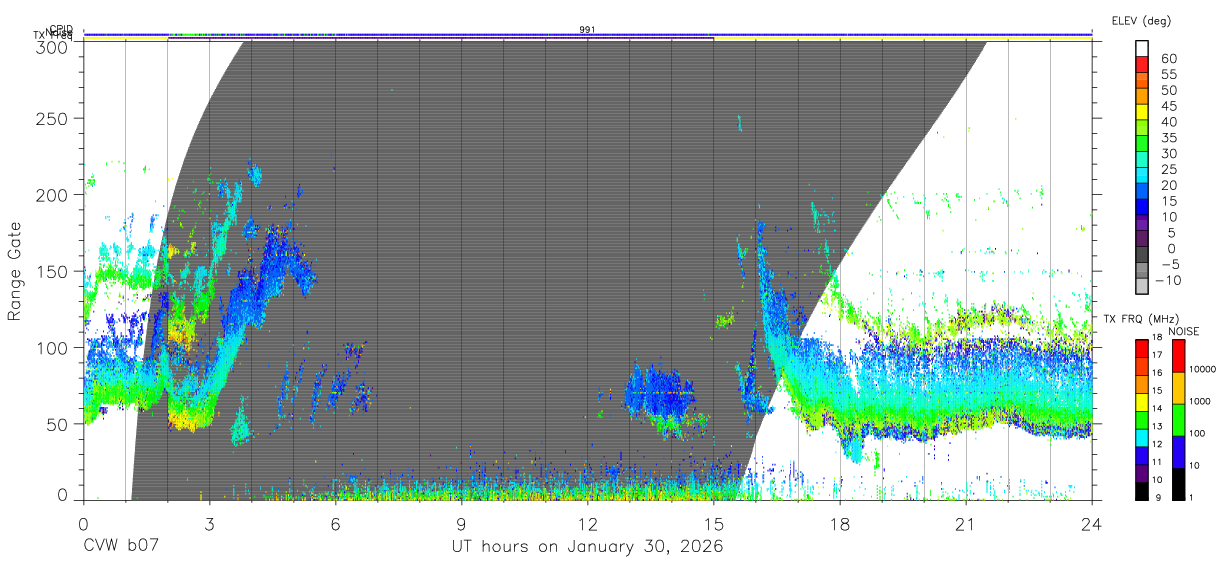The height and width of the screenshot is (567, 1228).
Task: Pick the yellow segment of NOISE colorbar
Action: point(1178,388)
